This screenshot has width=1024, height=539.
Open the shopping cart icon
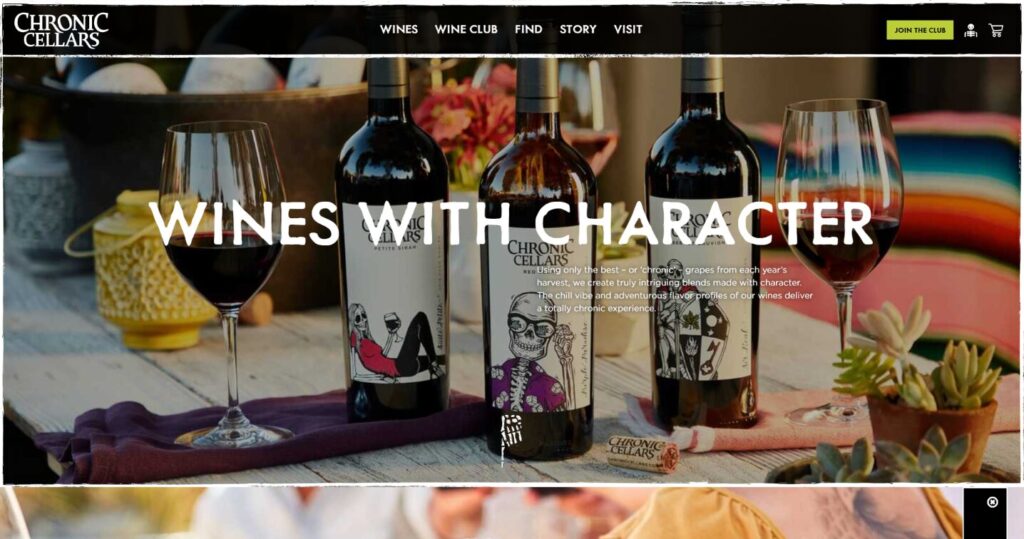pos(996,30)
